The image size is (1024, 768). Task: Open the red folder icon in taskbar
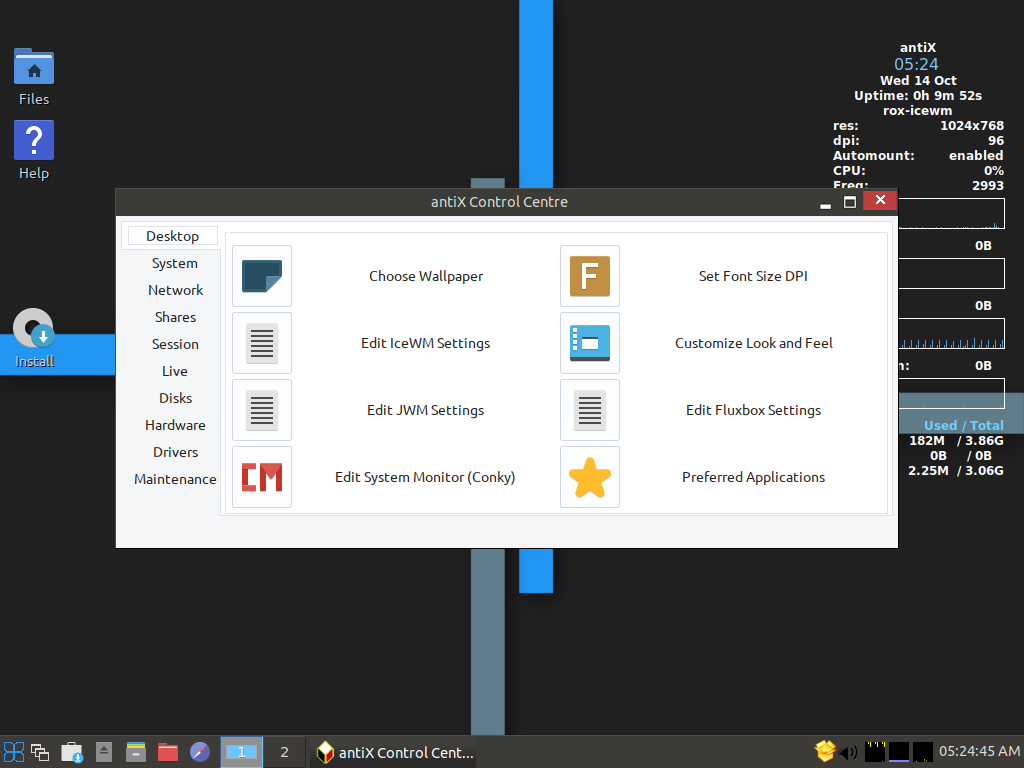point(168,752)
